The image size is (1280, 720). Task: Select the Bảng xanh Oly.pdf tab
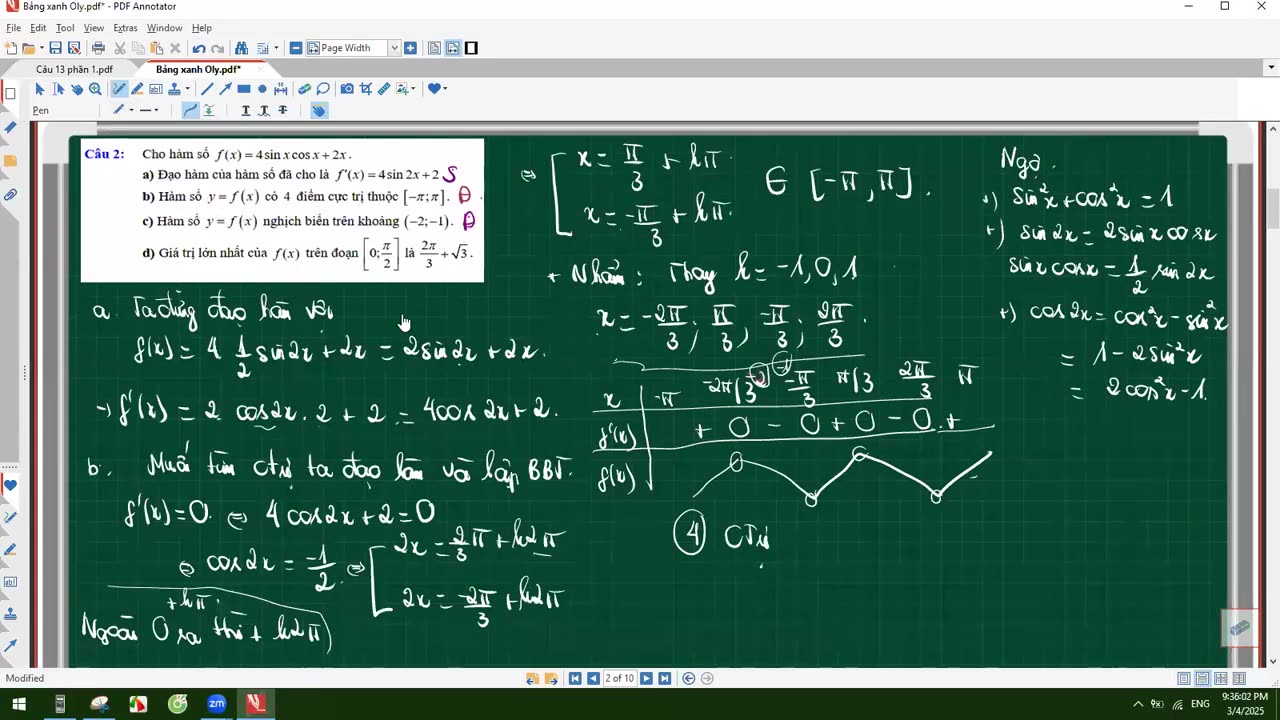(198, 69)
